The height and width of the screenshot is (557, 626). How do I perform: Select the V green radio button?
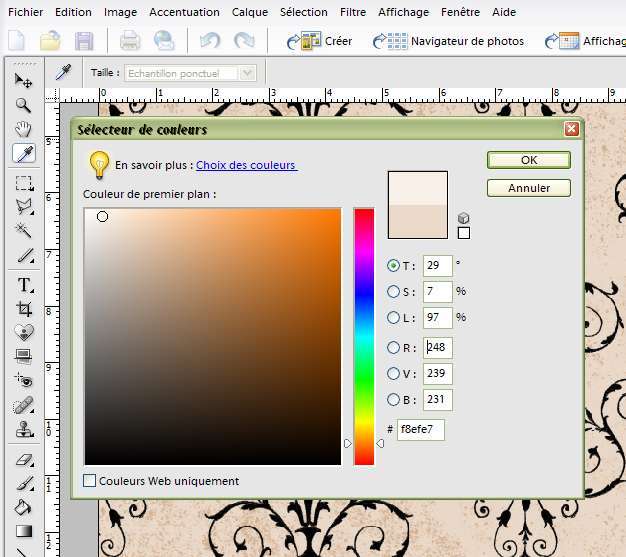[393, 373]
